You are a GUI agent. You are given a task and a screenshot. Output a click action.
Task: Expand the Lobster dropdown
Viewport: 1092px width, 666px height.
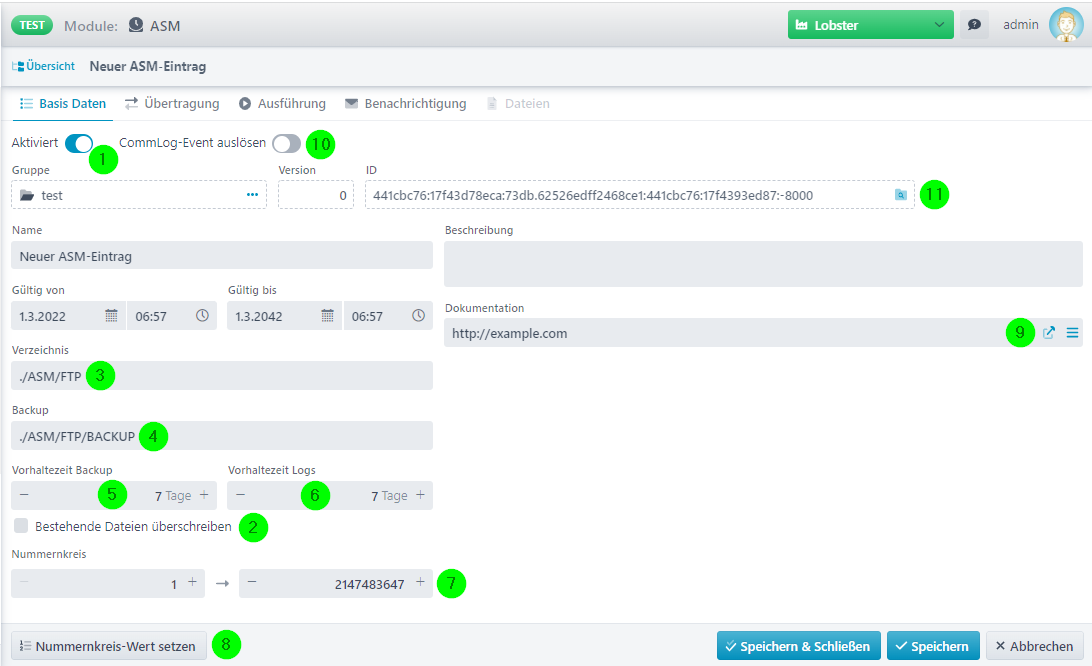pos(871,25)
